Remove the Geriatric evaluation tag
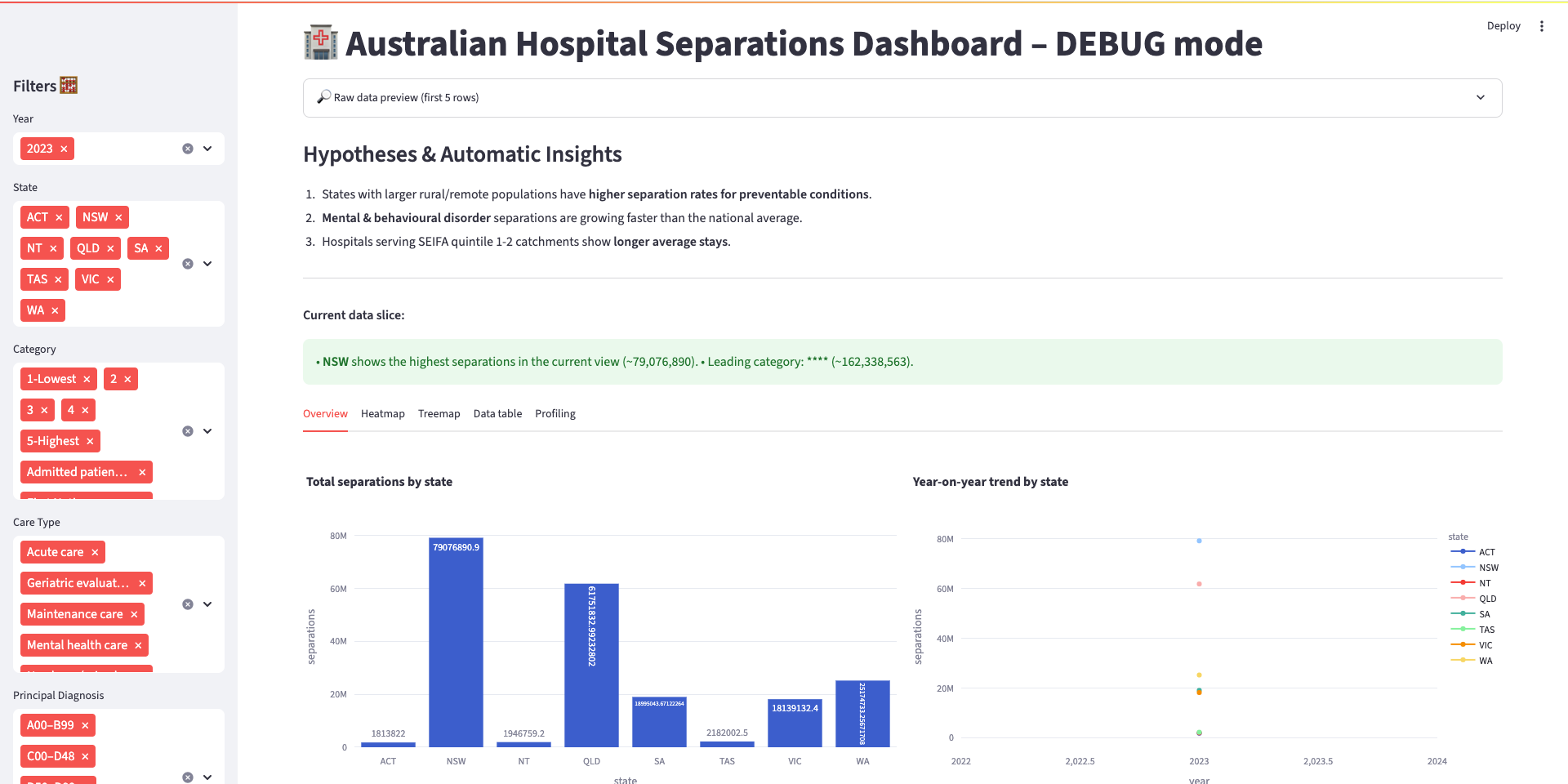1568x784 pixels. click(x=142, y=583)
